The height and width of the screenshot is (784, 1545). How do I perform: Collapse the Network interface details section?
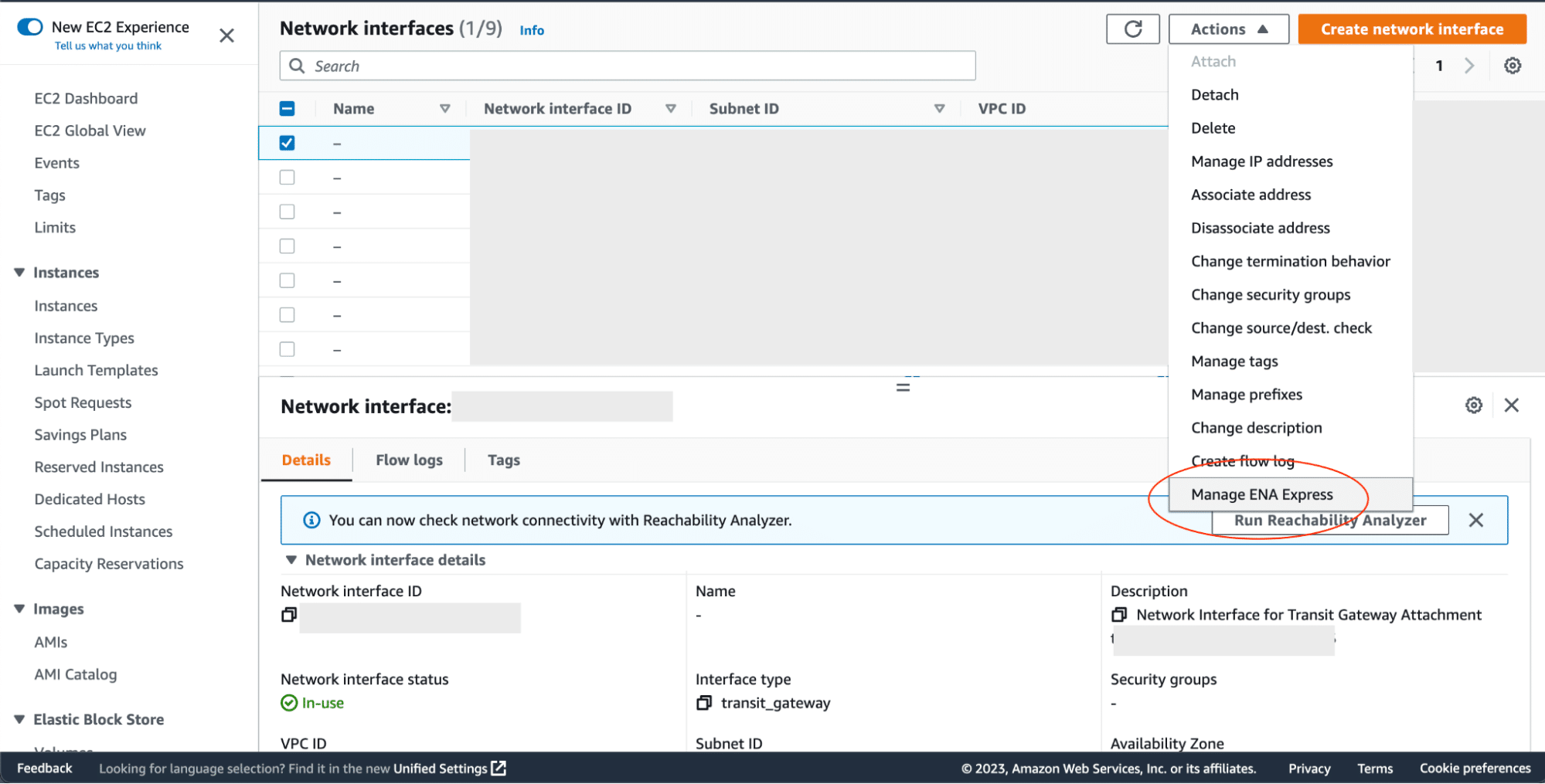coord(291,559)
